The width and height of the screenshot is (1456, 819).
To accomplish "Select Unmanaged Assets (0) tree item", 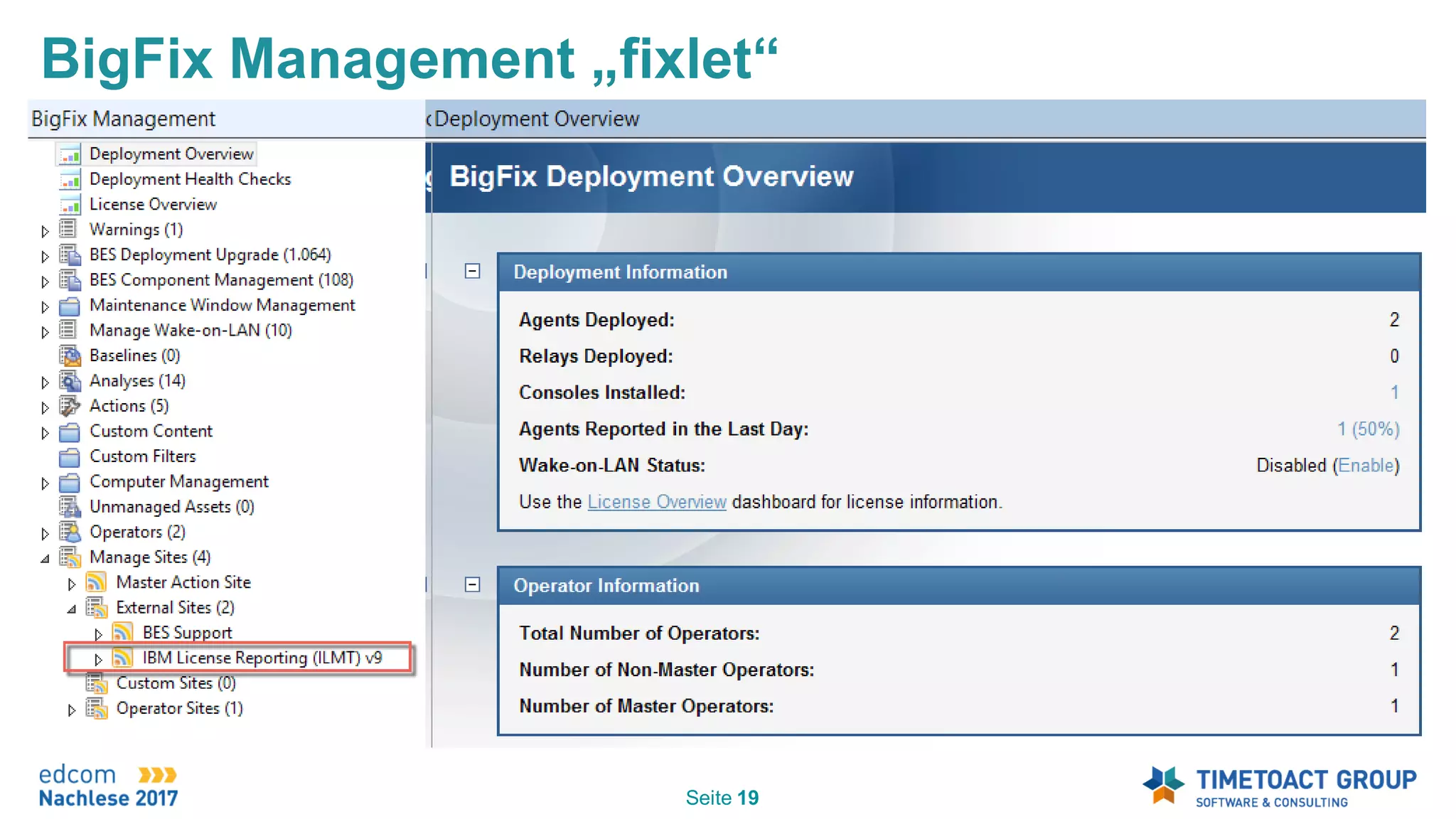I will (x=171, y=507).
